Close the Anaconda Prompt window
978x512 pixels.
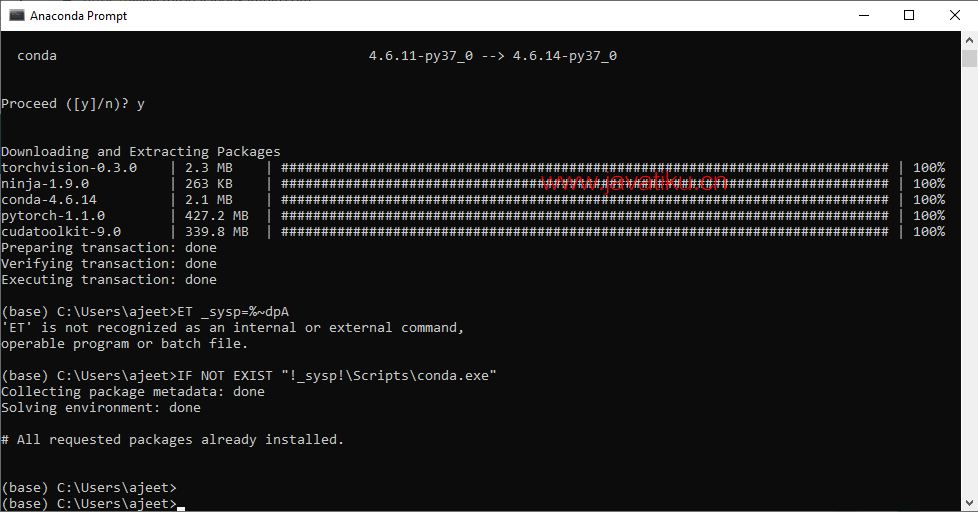(954, 15)
